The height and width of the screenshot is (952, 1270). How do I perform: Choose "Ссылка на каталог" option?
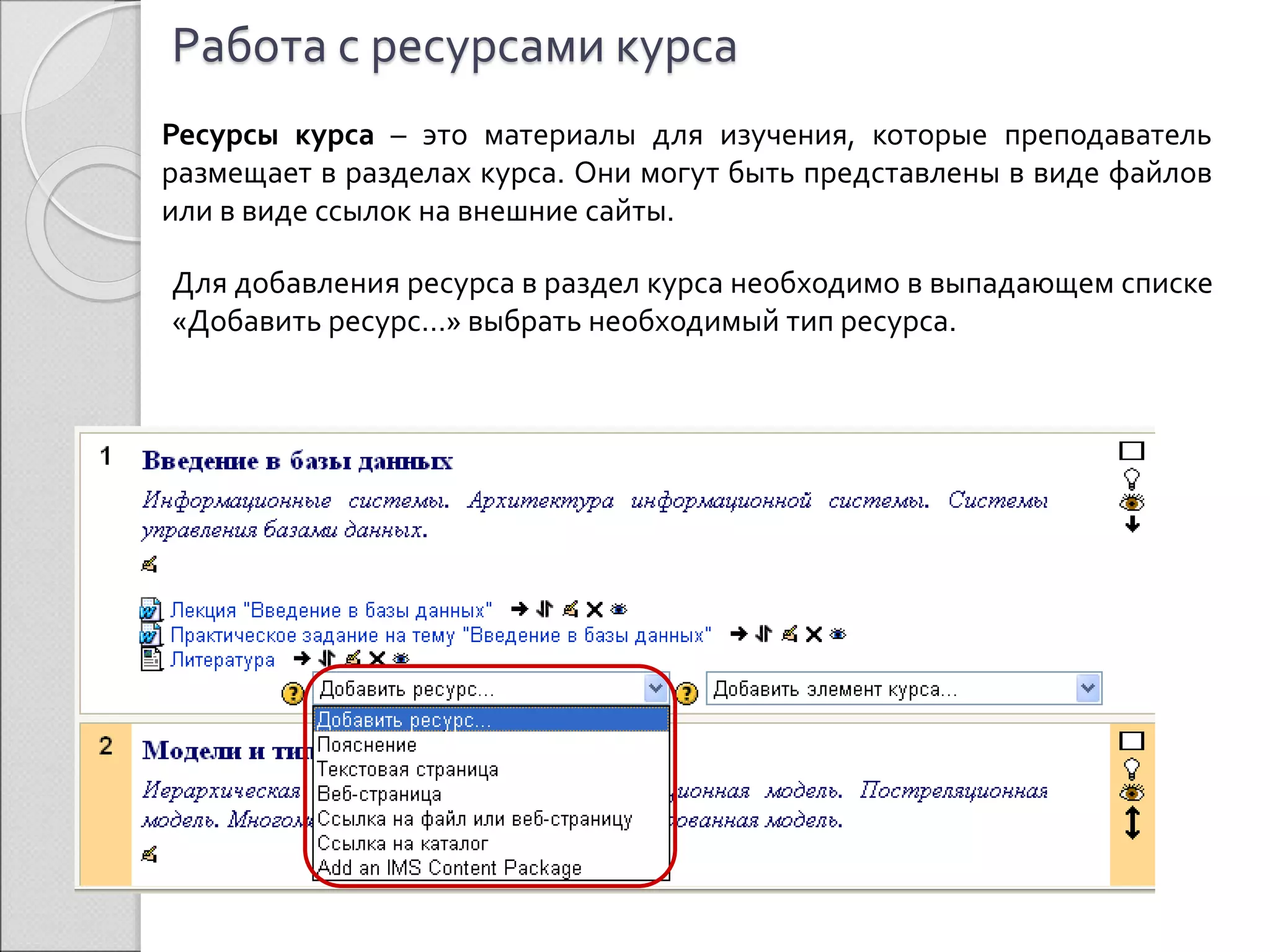click(x=491, y=844)
